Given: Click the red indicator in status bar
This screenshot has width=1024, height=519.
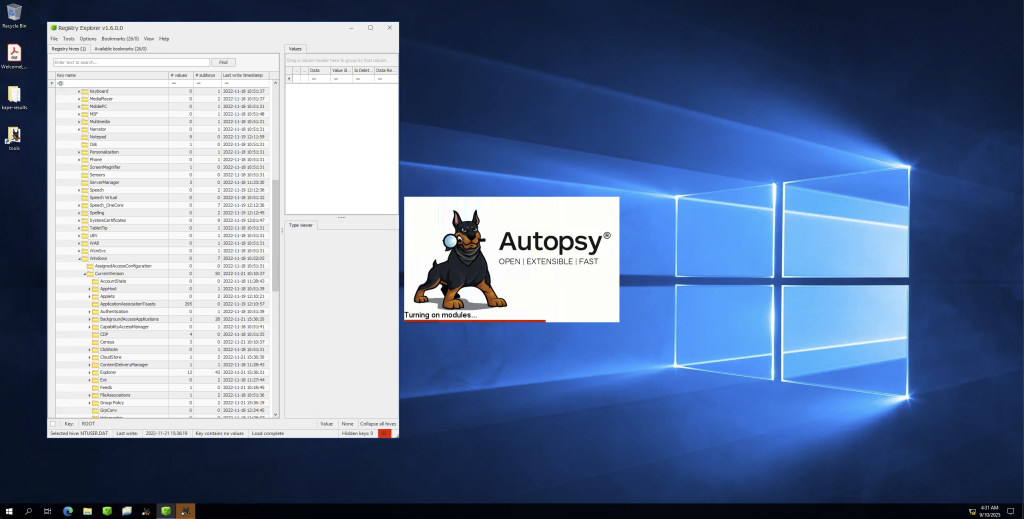Looking at the screenshot, I should [384, 433].
